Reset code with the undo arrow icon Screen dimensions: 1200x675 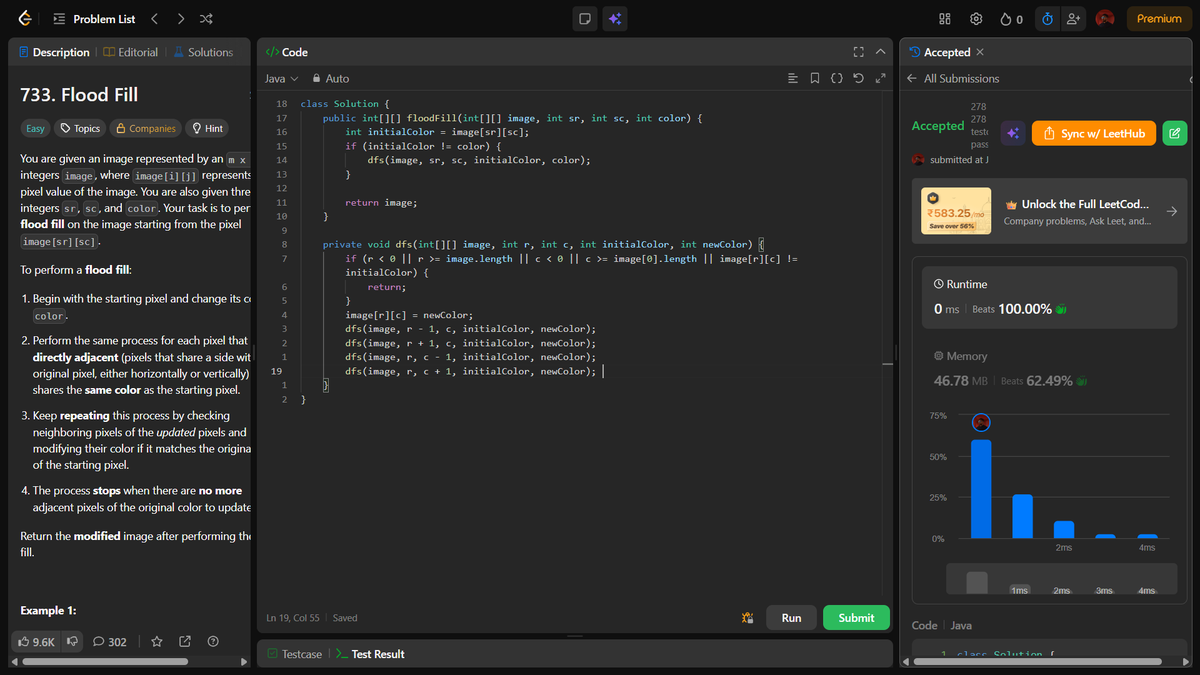pos(859,78)
